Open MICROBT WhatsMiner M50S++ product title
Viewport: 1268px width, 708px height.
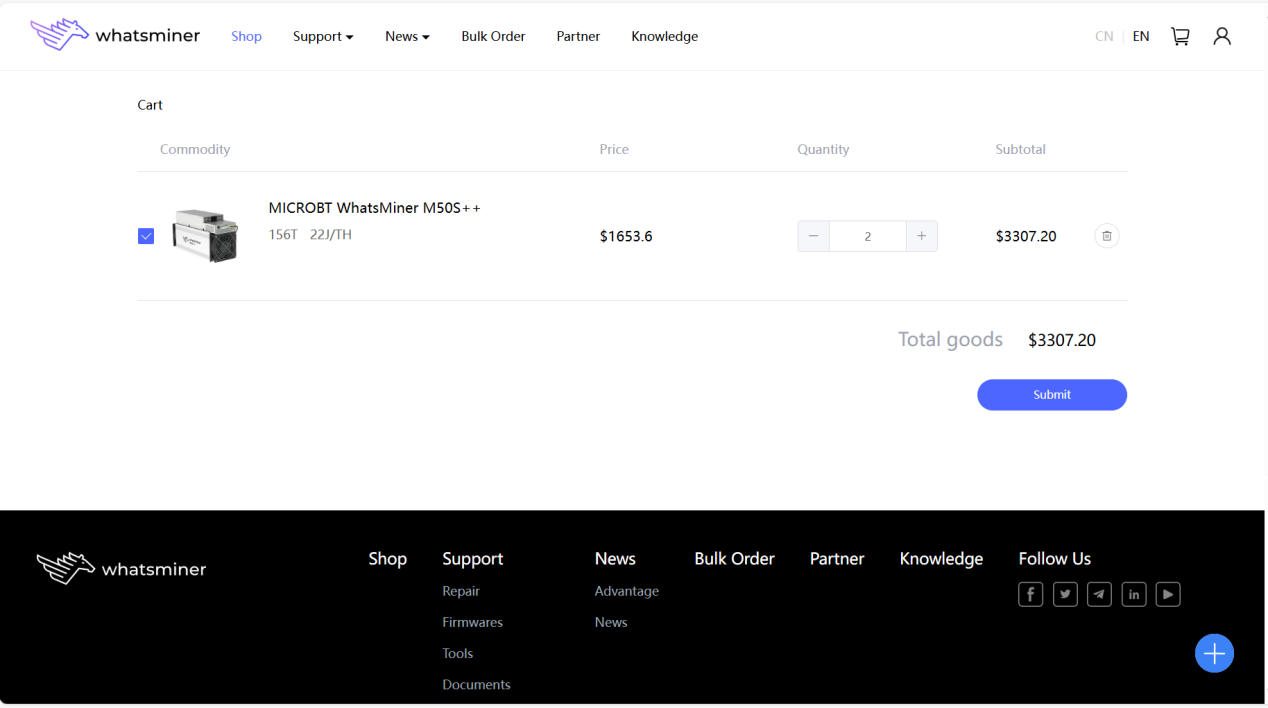[x=375, y=208]
